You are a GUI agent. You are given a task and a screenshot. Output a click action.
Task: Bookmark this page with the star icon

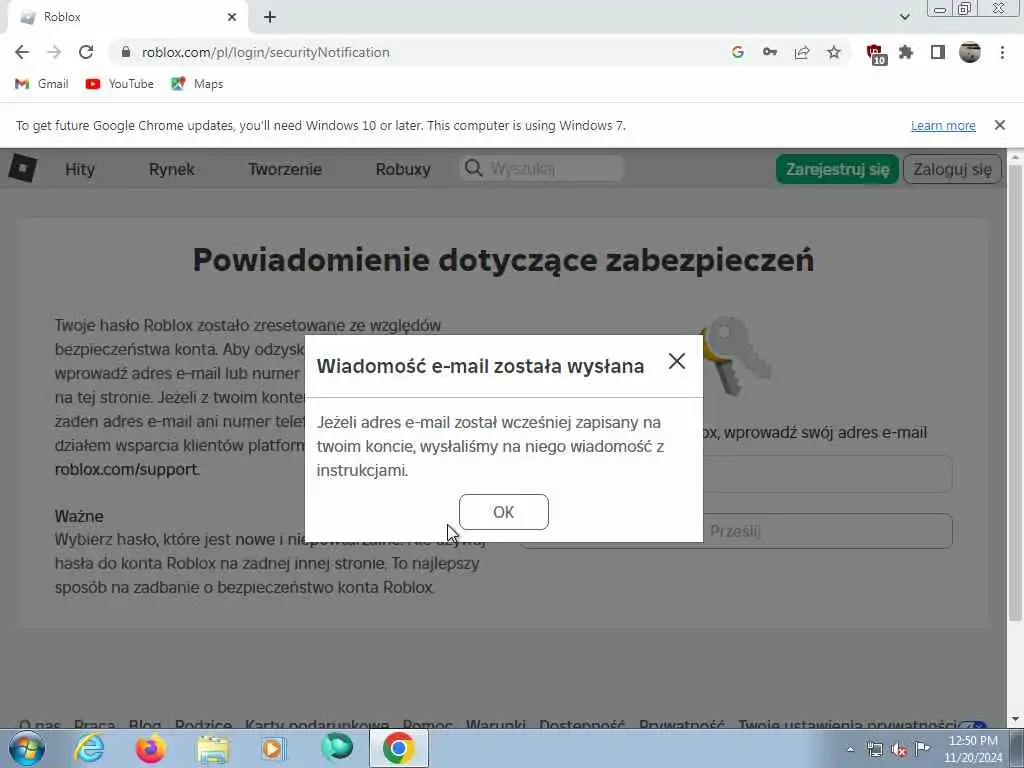click(x=834, y=52)
